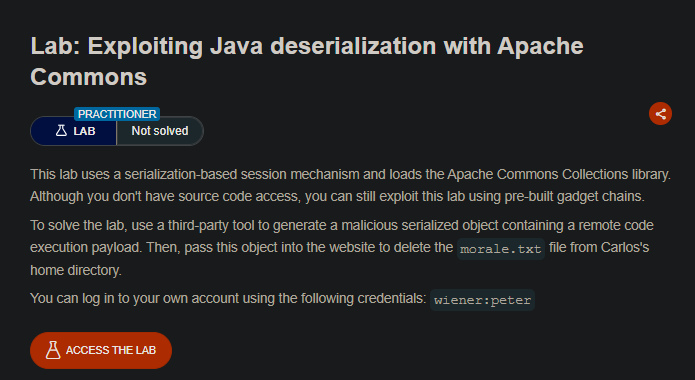Image resolution: width=695 pixels, height=380 pixels.
Task: Click the lab title heading
Action: 307,61
